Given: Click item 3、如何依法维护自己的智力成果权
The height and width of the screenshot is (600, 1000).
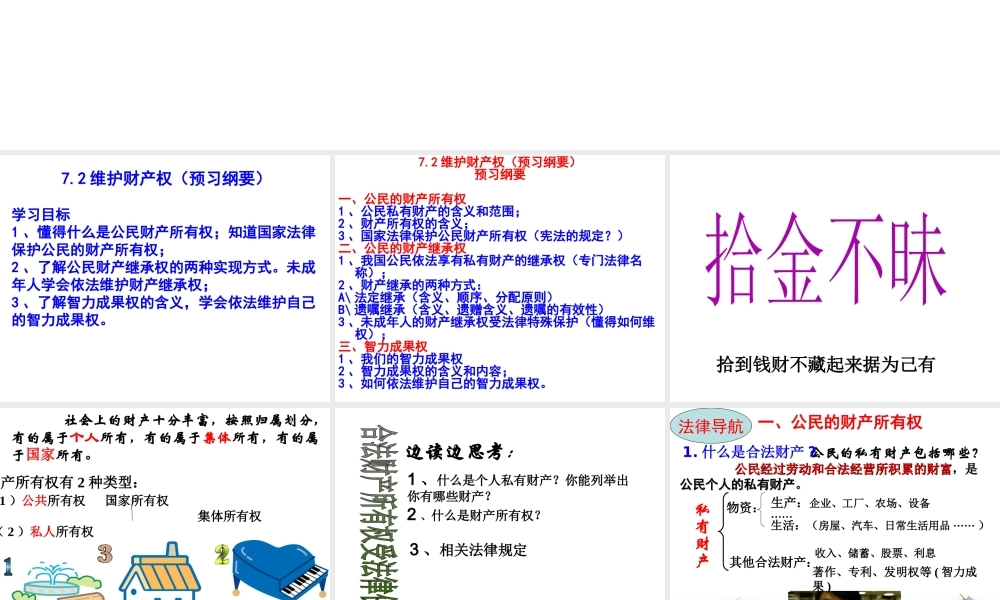Looking at the screenshot, I should coord(443,383).
